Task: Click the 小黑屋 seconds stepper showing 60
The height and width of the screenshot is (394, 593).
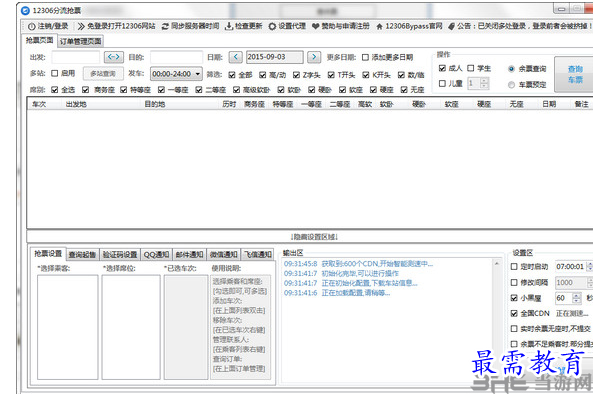Action: point(568,298)
